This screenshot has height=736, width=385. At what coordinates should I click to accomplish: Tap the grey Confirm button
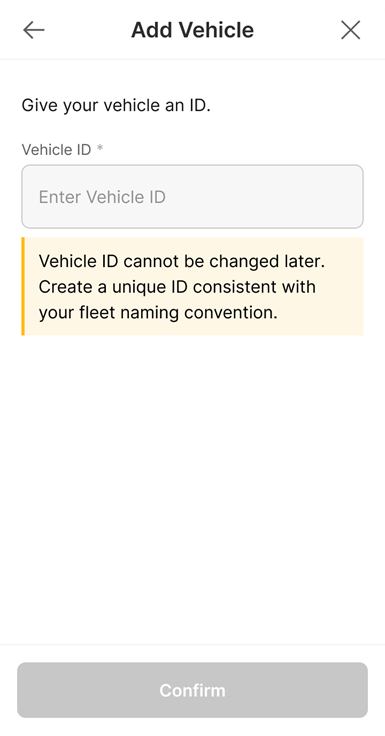pos(192,690)
